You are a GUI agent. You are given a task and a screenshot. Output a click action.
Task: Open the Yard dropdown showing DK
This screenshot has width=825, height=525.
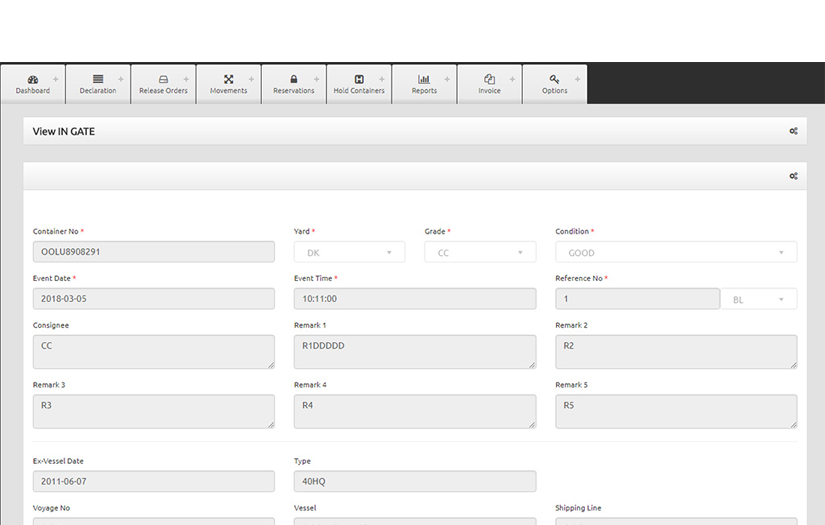349,252
